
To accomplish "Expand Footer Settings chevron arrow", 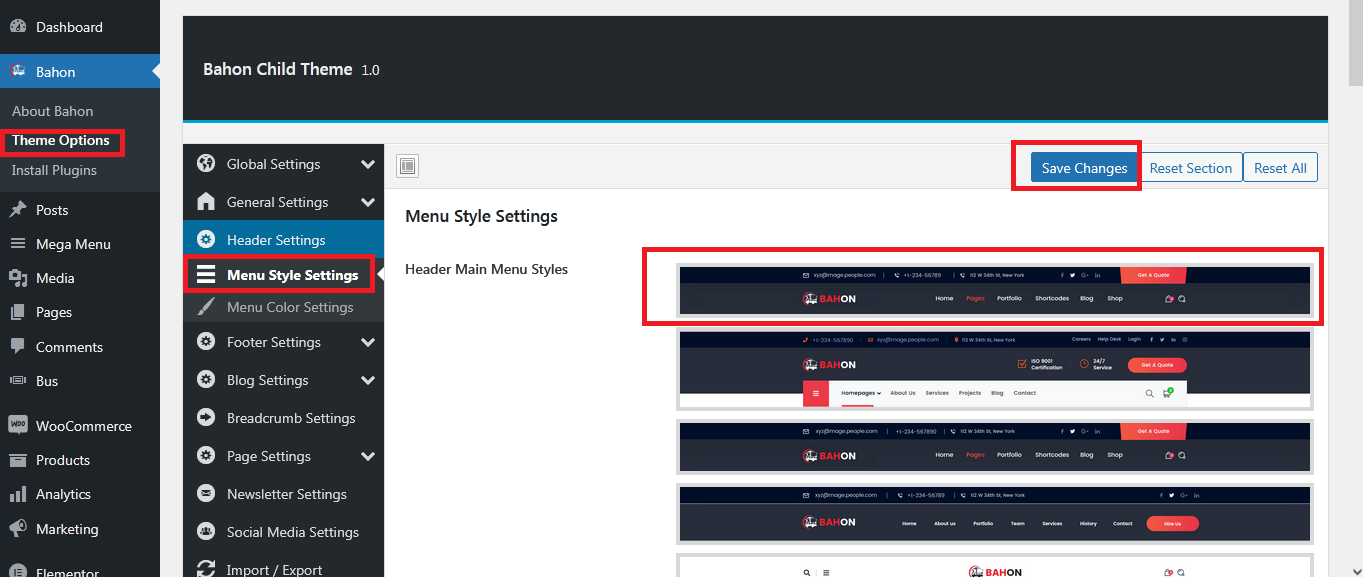I will tap(368, 342).
